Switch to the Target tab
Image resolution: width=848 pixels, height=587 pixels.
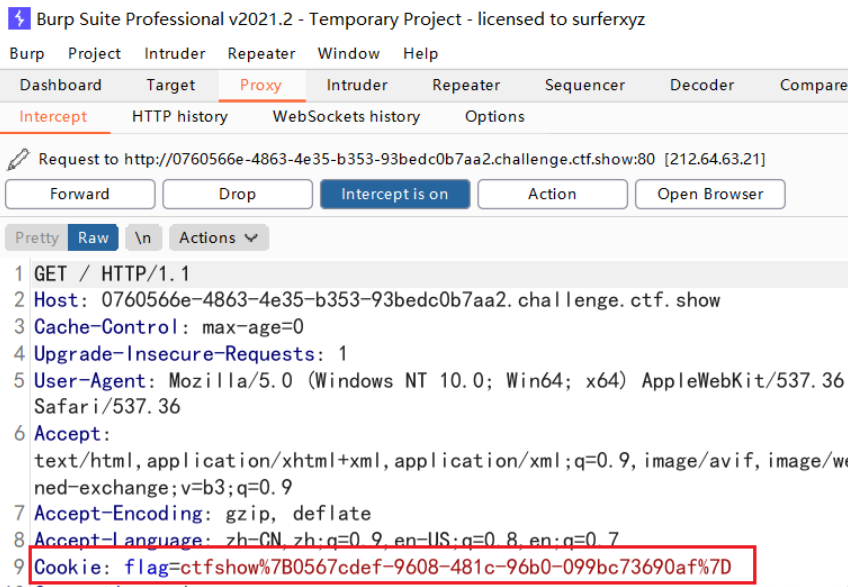pyautogui.click(x=170, y=85)
